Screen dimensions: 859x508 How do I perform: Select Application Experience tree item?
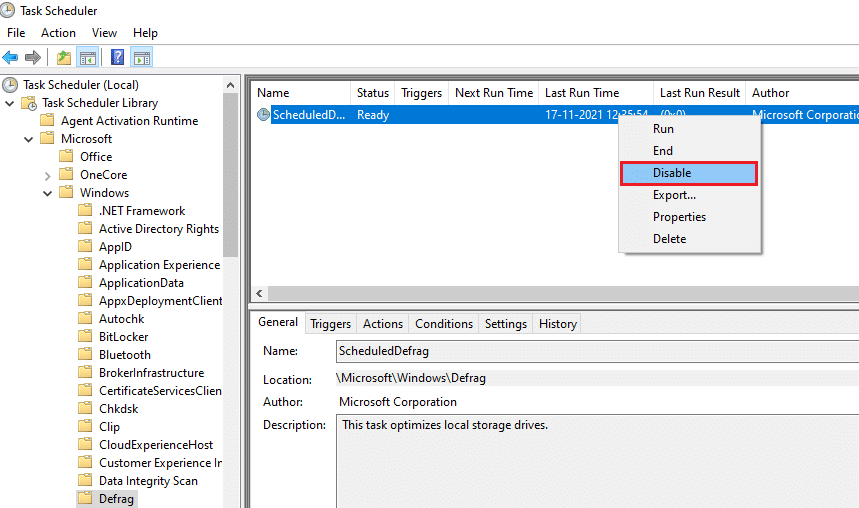coord(159,265)
